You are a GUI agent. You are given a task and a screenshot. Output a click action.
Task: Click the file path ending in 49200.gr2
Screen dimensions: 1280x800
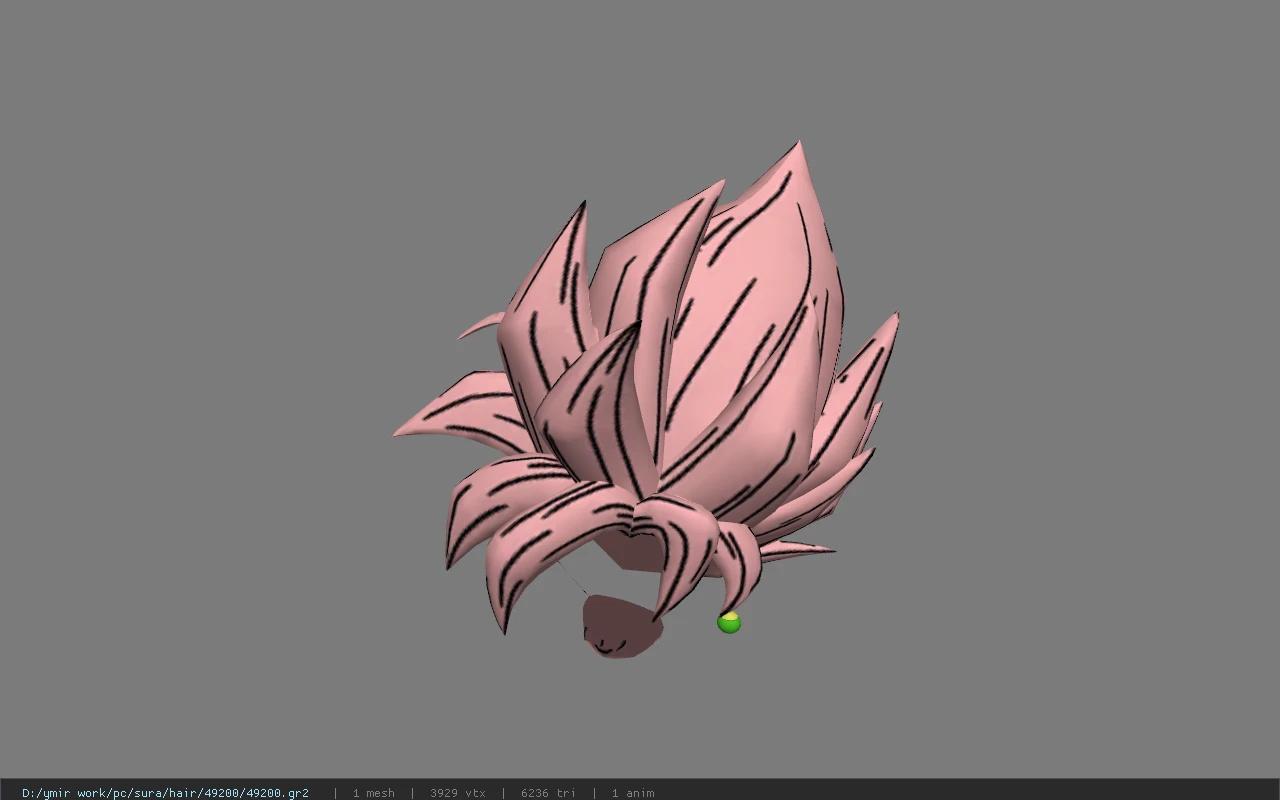pyautogui.click(x=165, y=793)
